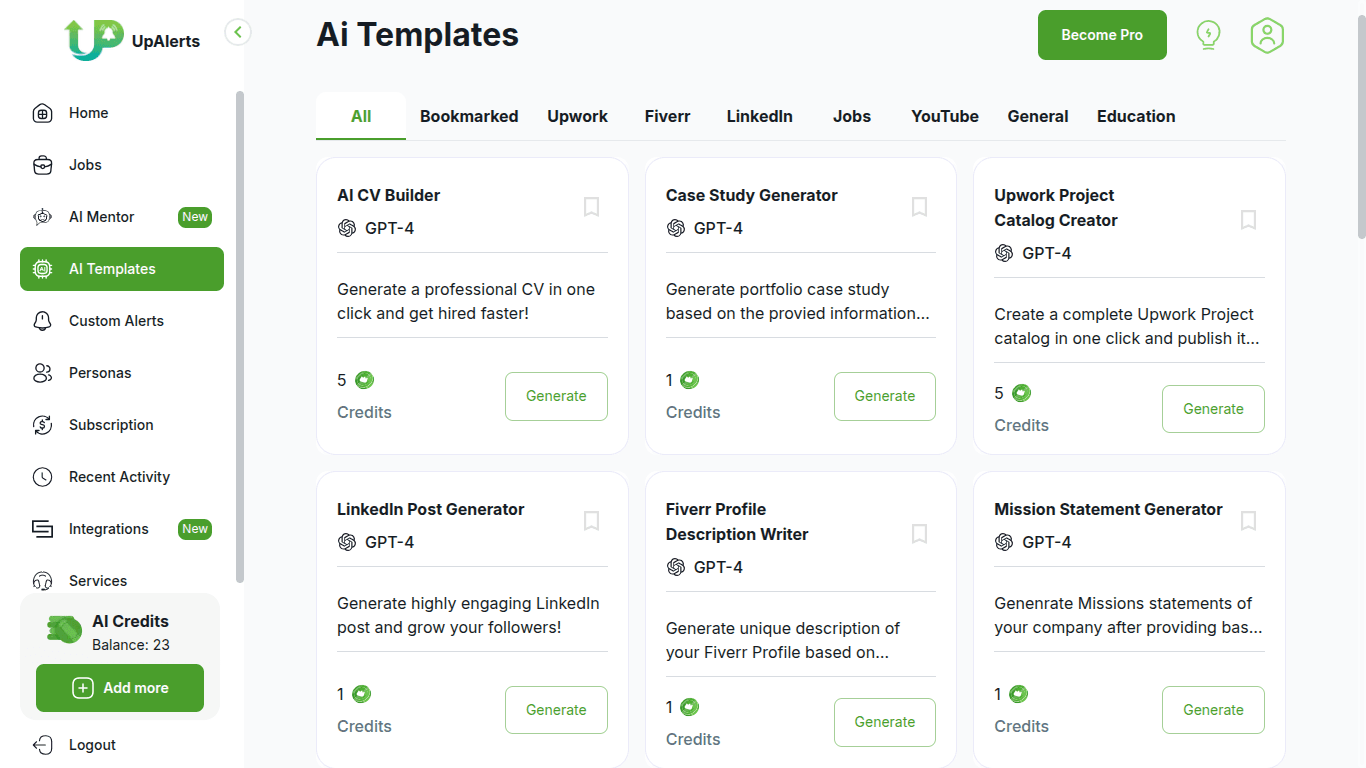Click the 'Ai Templates' page heading
The width and height of the screenshot is (1366, 768).
point(417,35)
